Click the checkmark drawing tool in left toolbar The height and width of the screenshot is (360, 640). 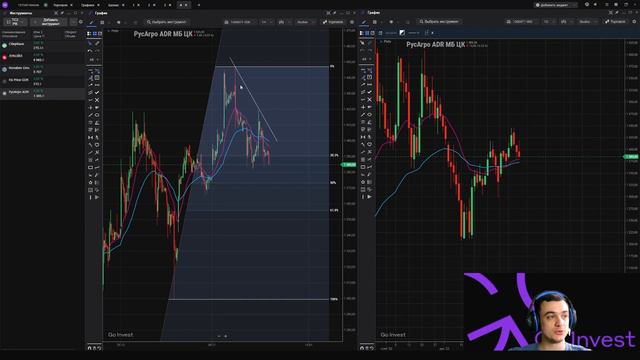point(97,93)
